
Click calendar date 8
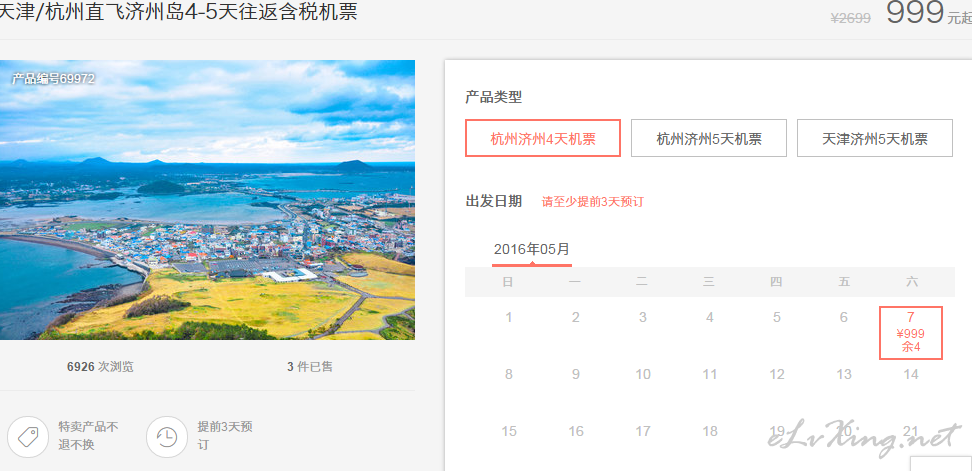(509, 374)
